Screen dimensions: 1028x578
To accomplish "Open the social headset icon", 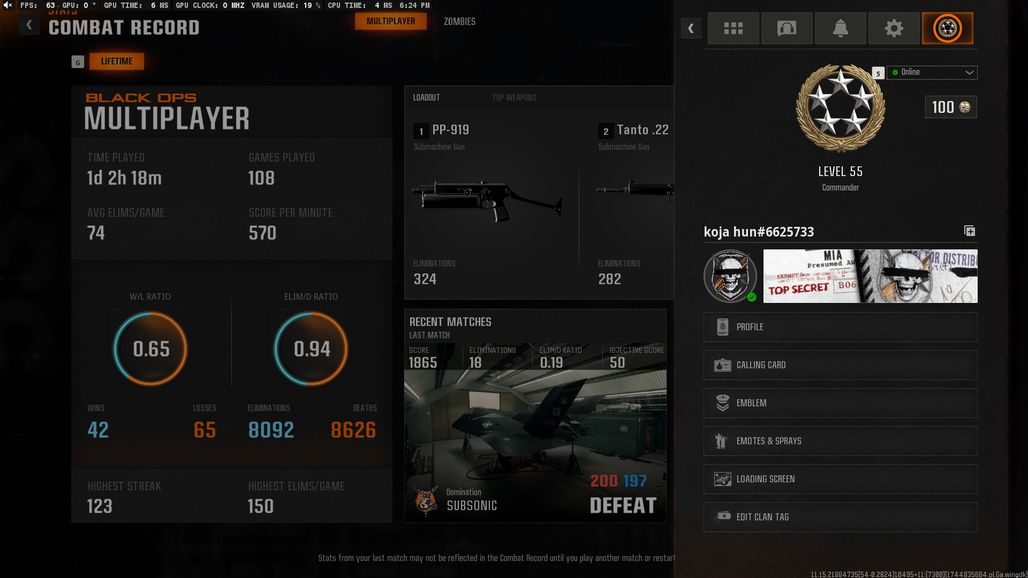I will [x=786, y=28].
